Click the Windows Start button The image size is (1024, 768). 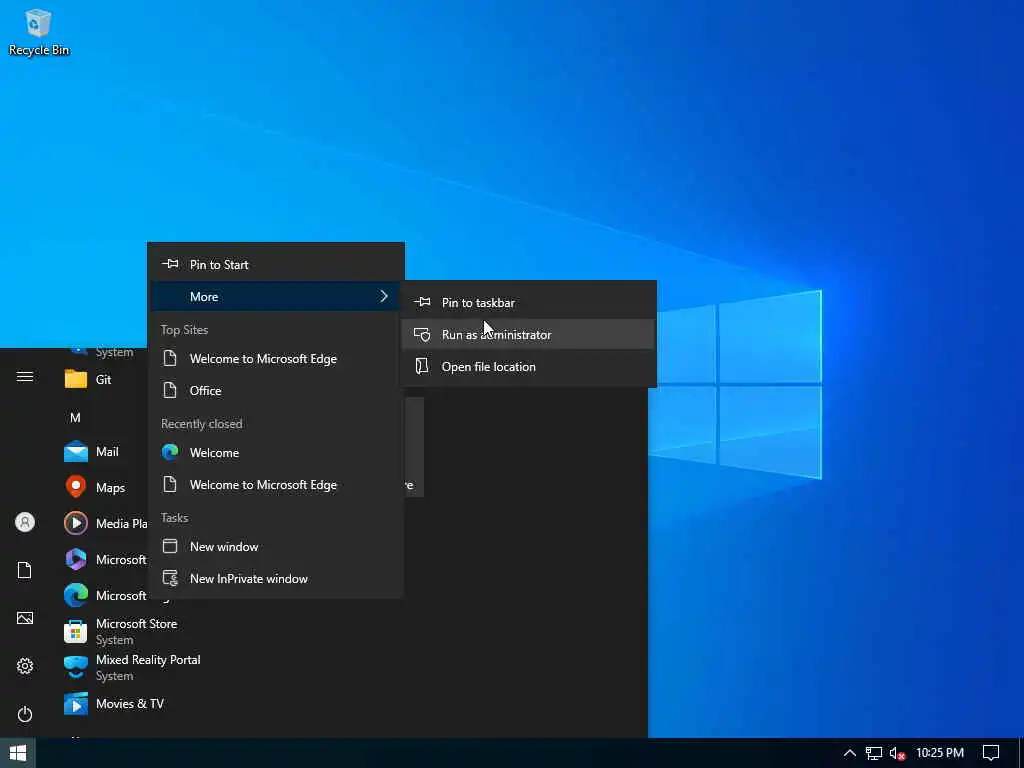(18, 753)
